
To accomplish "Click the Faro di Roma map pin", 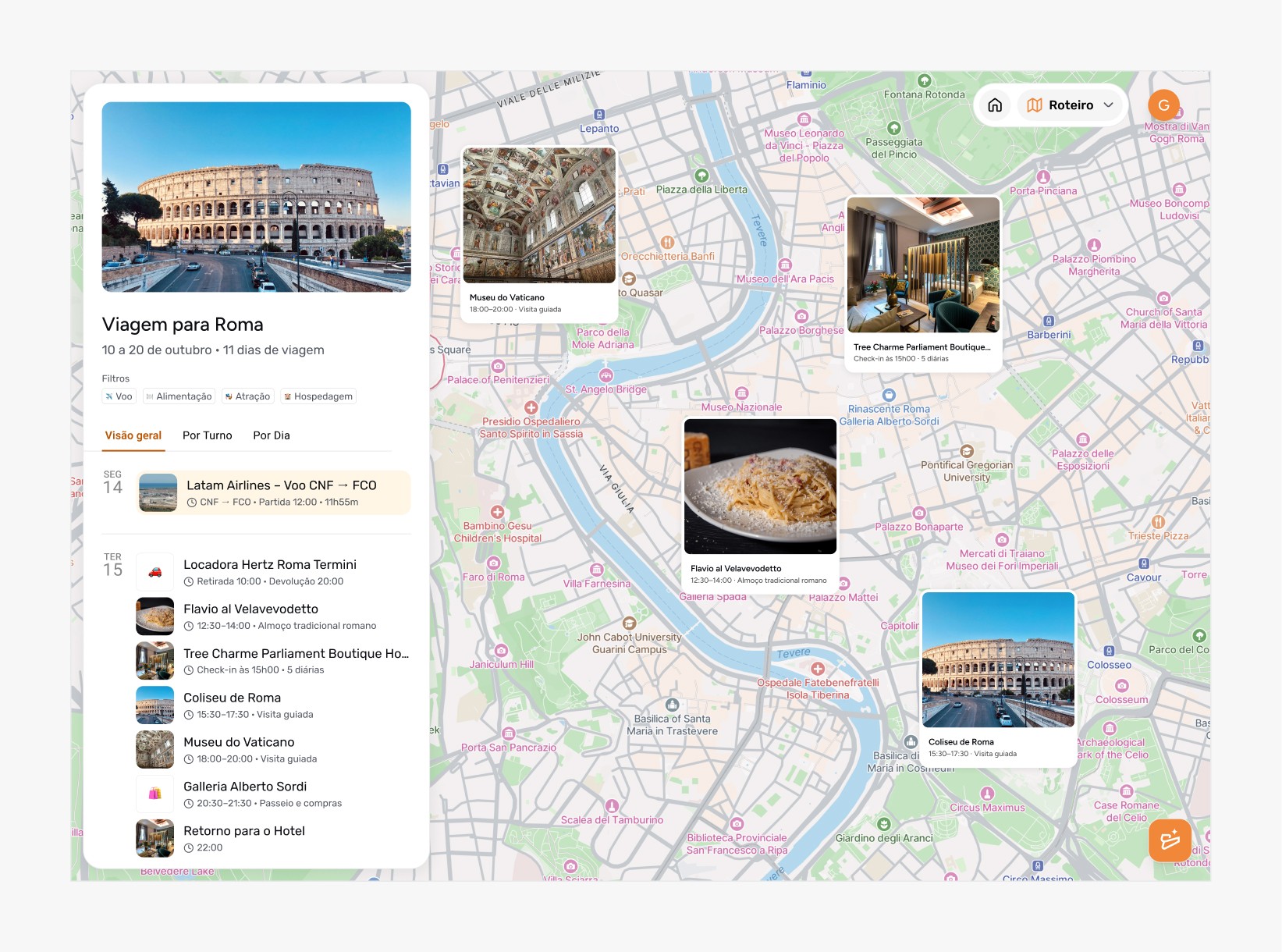I will coord(493,563).
